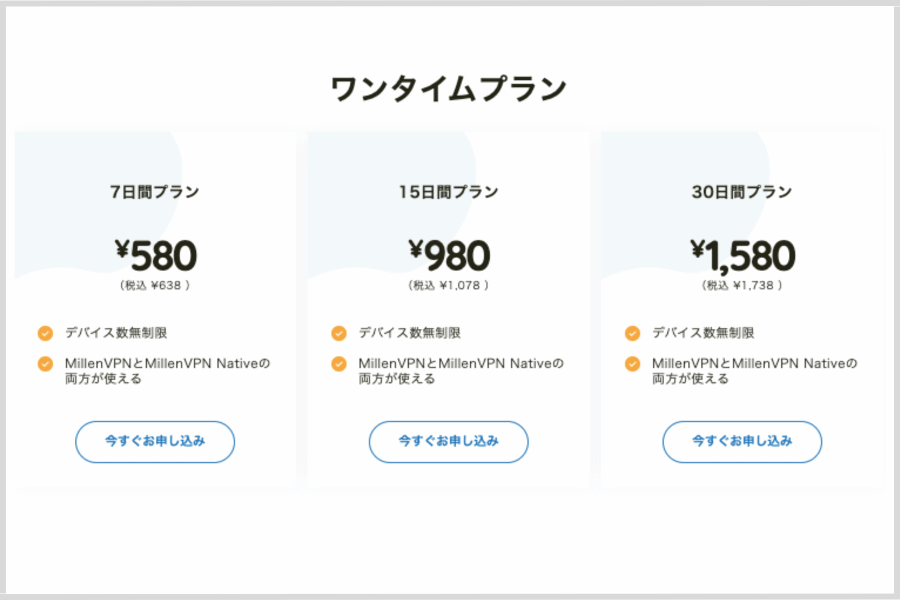Screen dimensions: 900x600
Task: Click the checkmark icon beside デバイス数無制限 in the 15-day plan
Action: (339, 333)
